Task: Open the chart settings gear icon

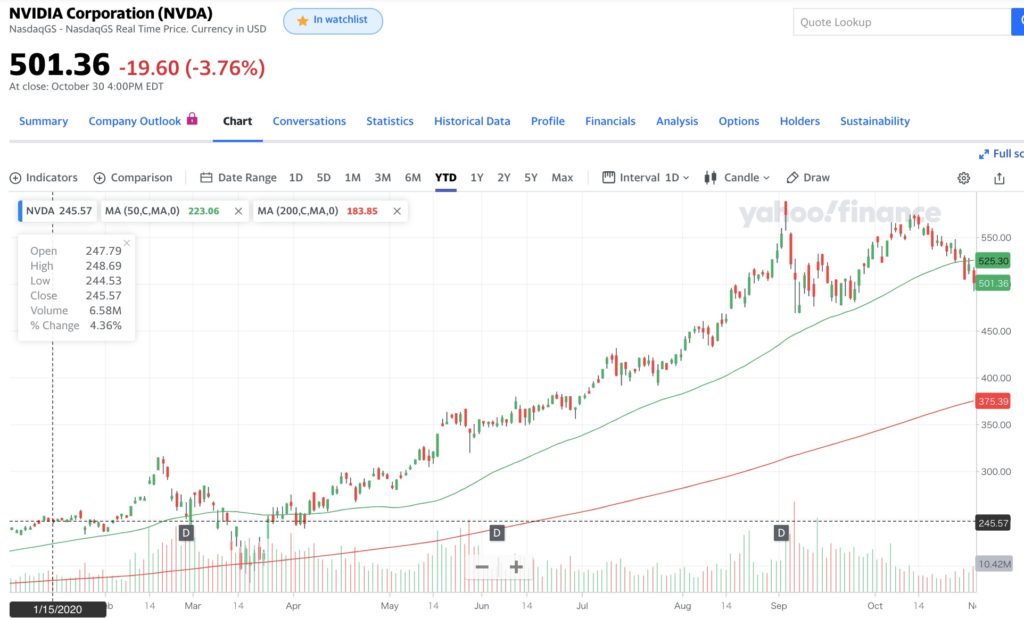Action: [x=963, y=178]
